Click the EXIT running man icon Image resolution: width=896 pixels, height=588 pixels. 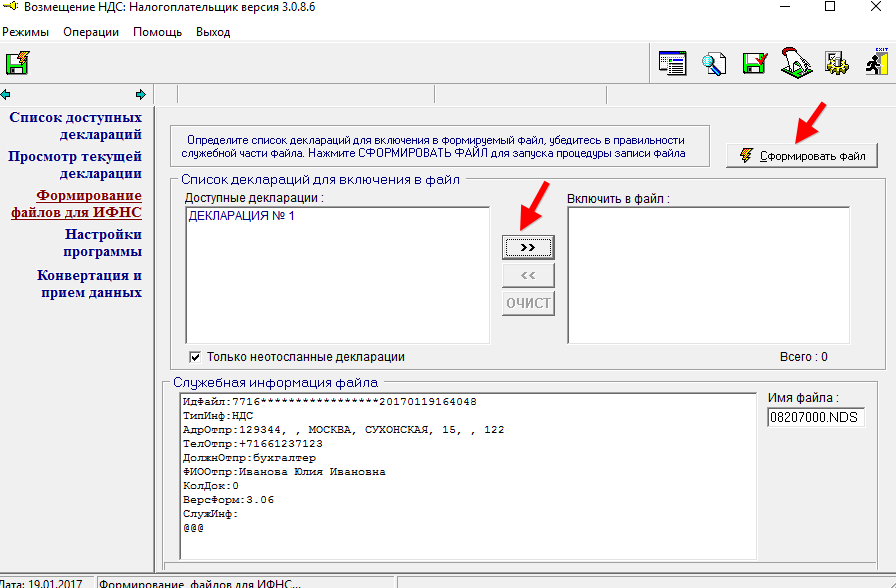(876, 63)
